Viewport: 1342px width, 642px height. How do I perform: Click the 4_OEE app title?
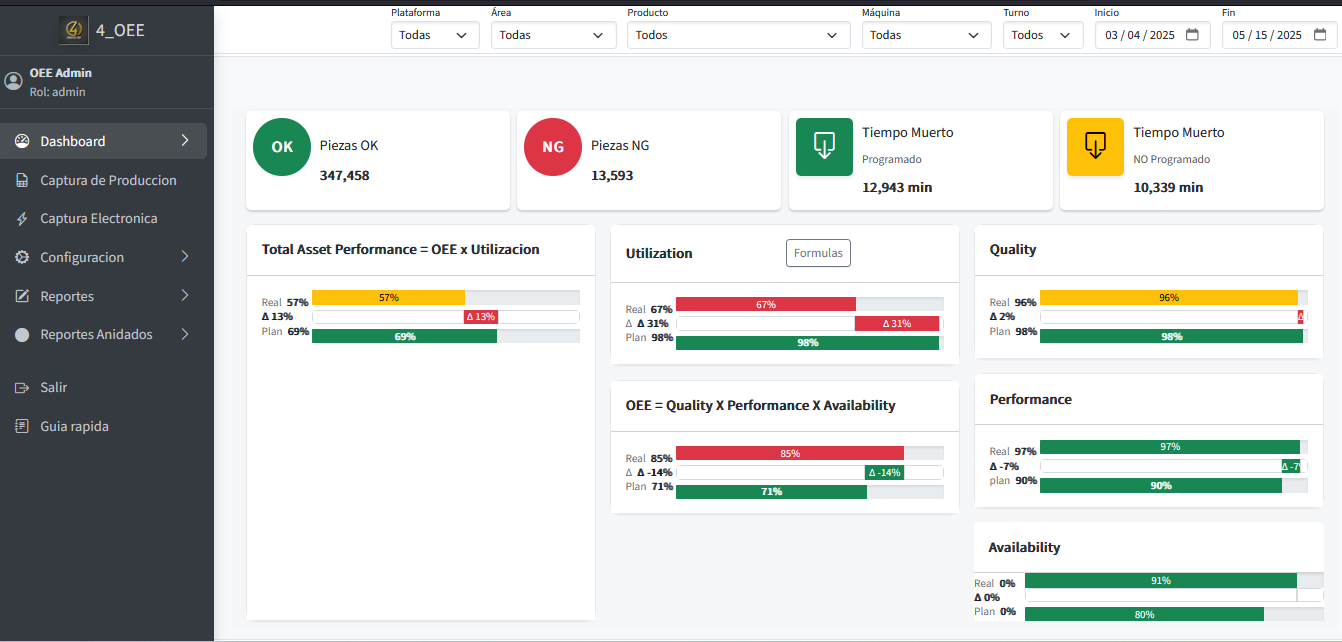pyautogui.click(x=120, y=30)
